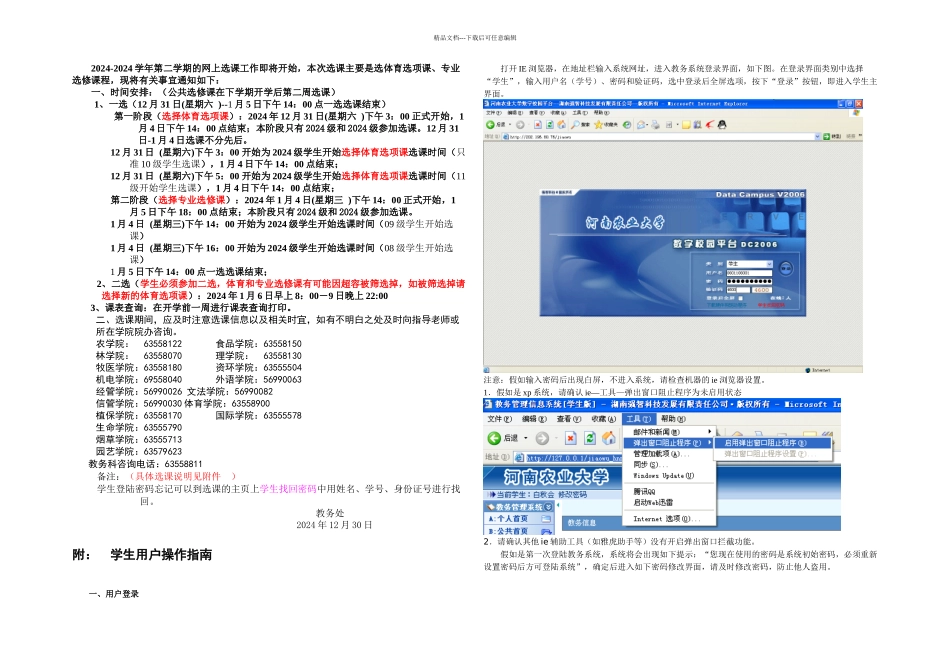This screenshot has width=950, height=672.
Task: Click the Refresh icon in the login-page browser
Action: [x=550, y=125]
